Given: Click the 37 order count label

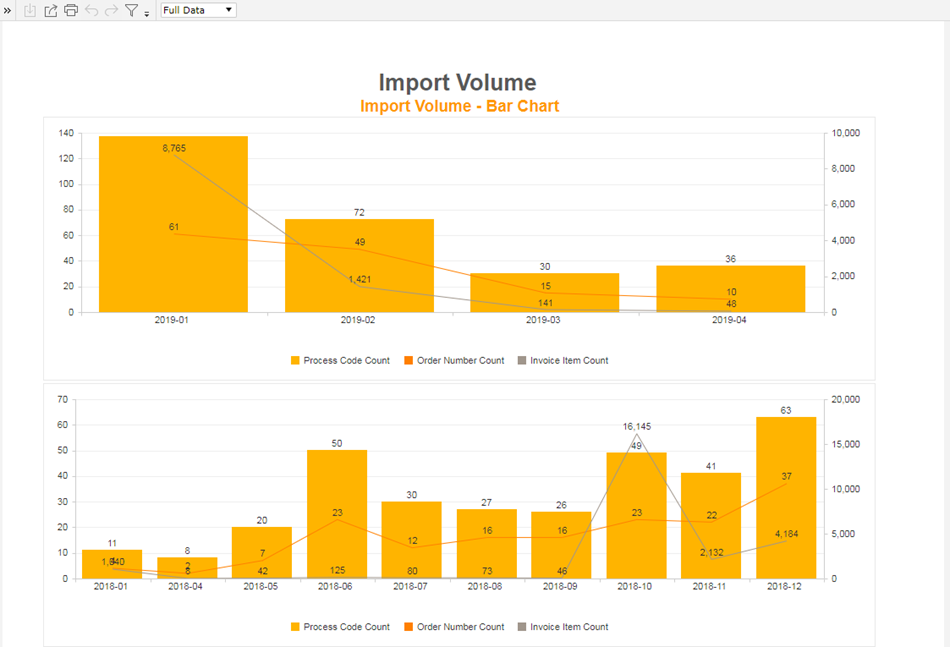Looking at the screenshot, I should tap(786, 476).
